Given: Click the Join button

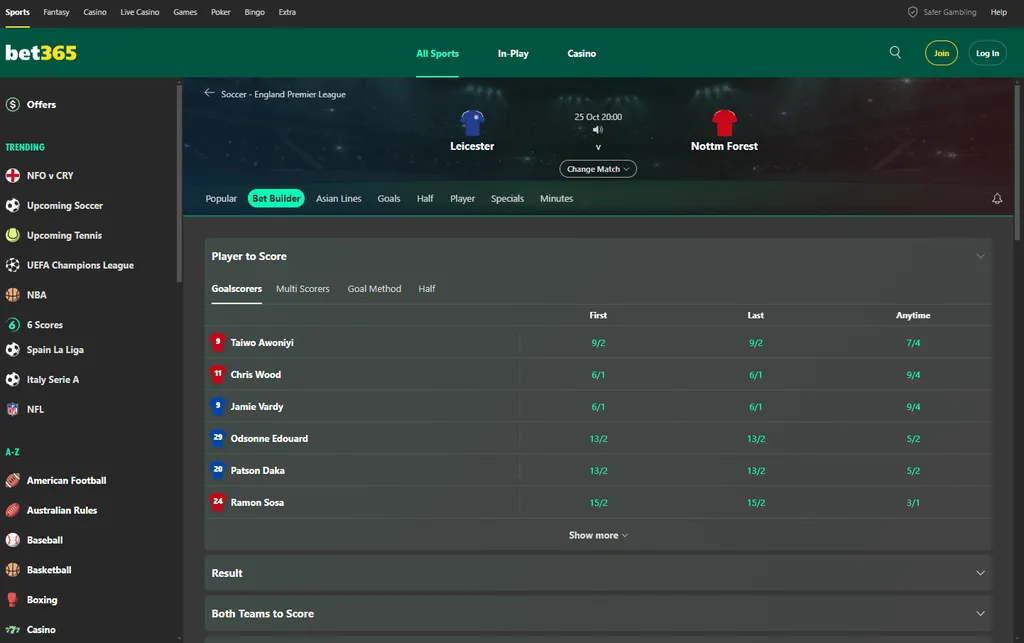Looking at the screenshot, I should [941, 53].
